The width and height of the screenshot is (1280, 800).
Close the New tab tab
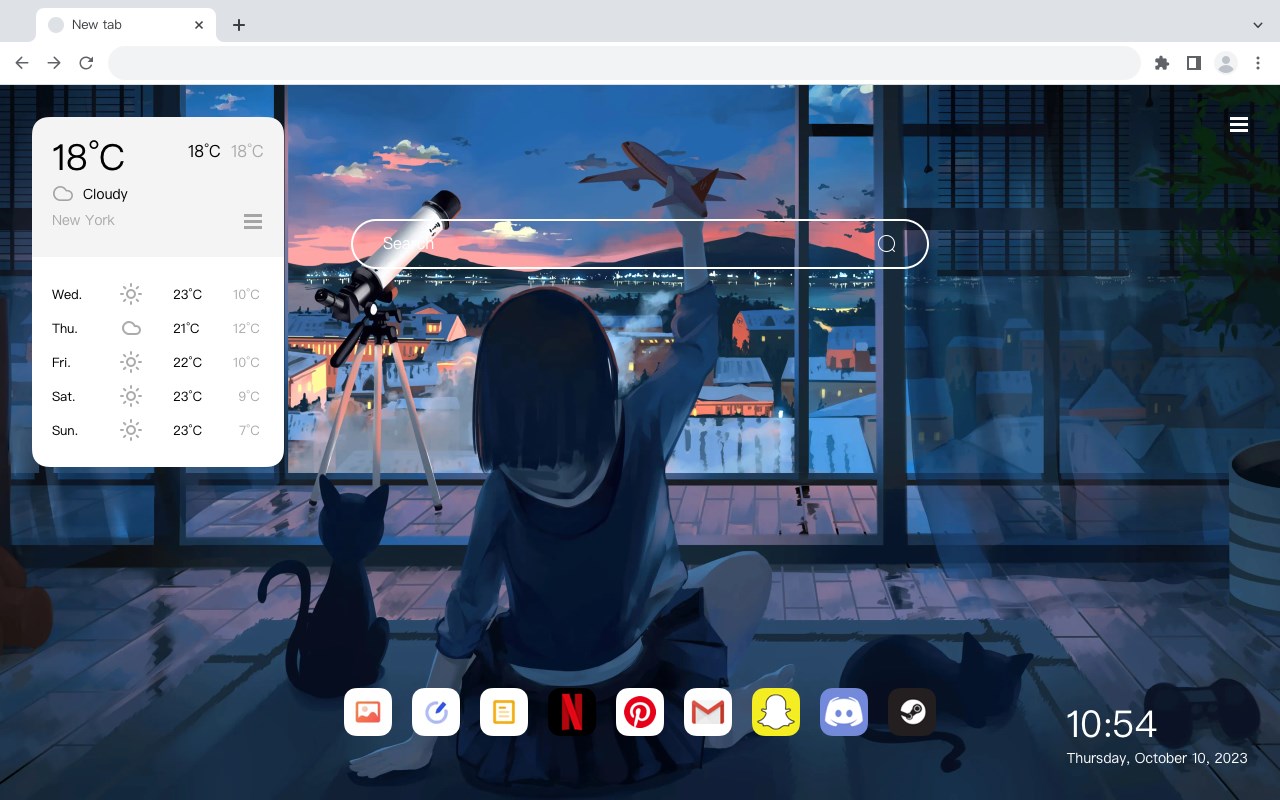pos(200,25)
